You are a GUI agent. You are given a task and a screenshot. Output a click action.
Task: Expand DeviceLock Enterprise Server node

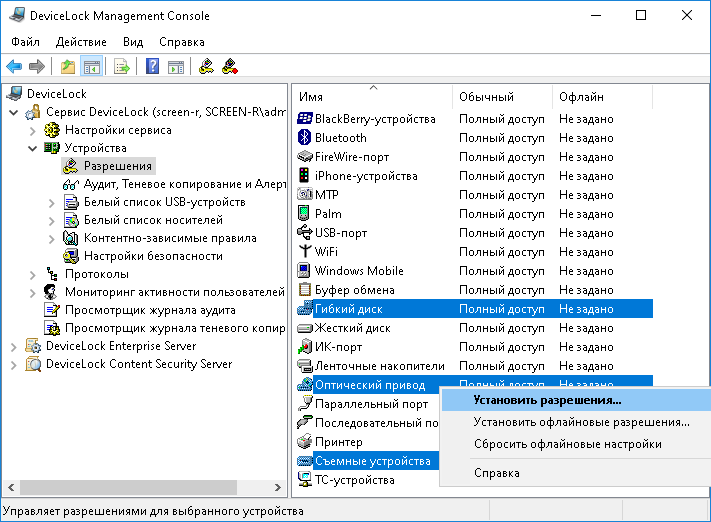(x=14, y=346)
